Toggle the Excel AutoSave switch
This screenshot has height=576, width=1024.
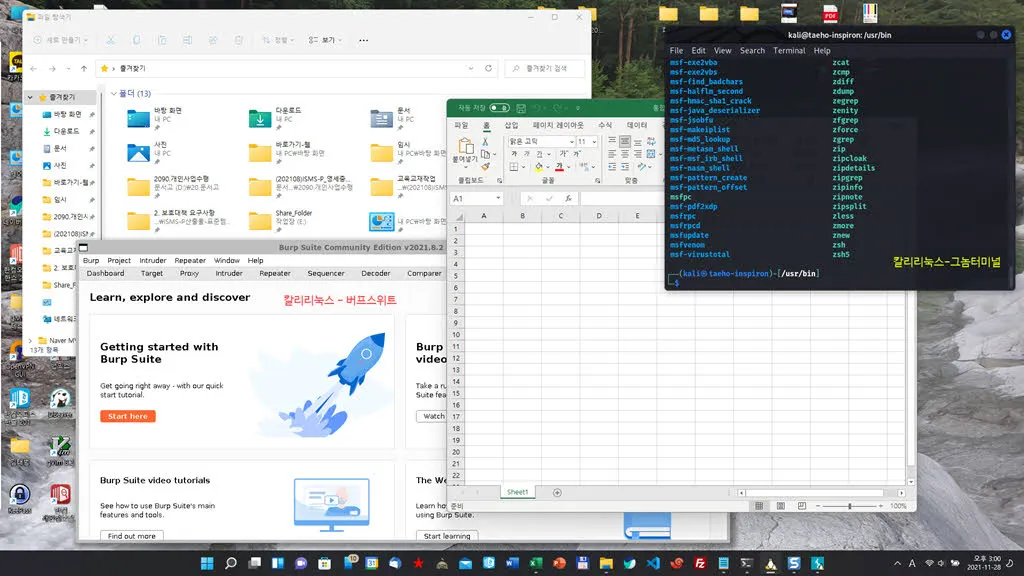500,108
